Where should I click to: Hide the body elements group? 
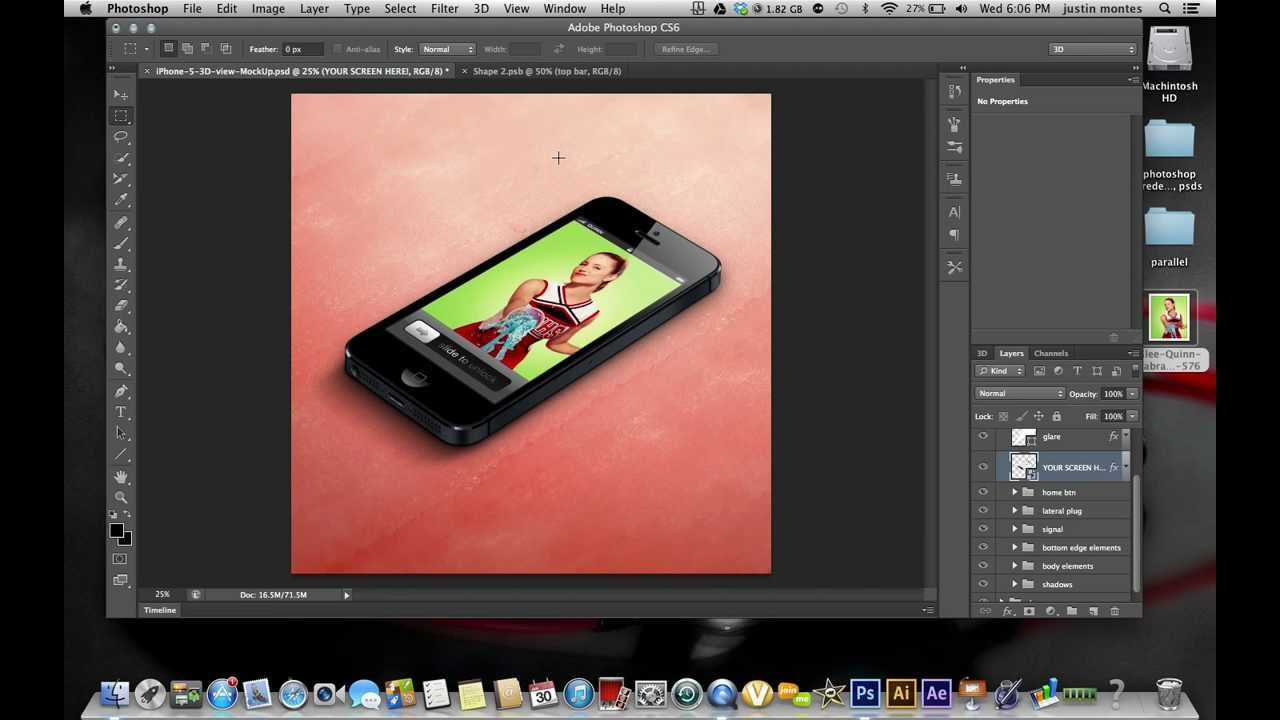(983, 566)
